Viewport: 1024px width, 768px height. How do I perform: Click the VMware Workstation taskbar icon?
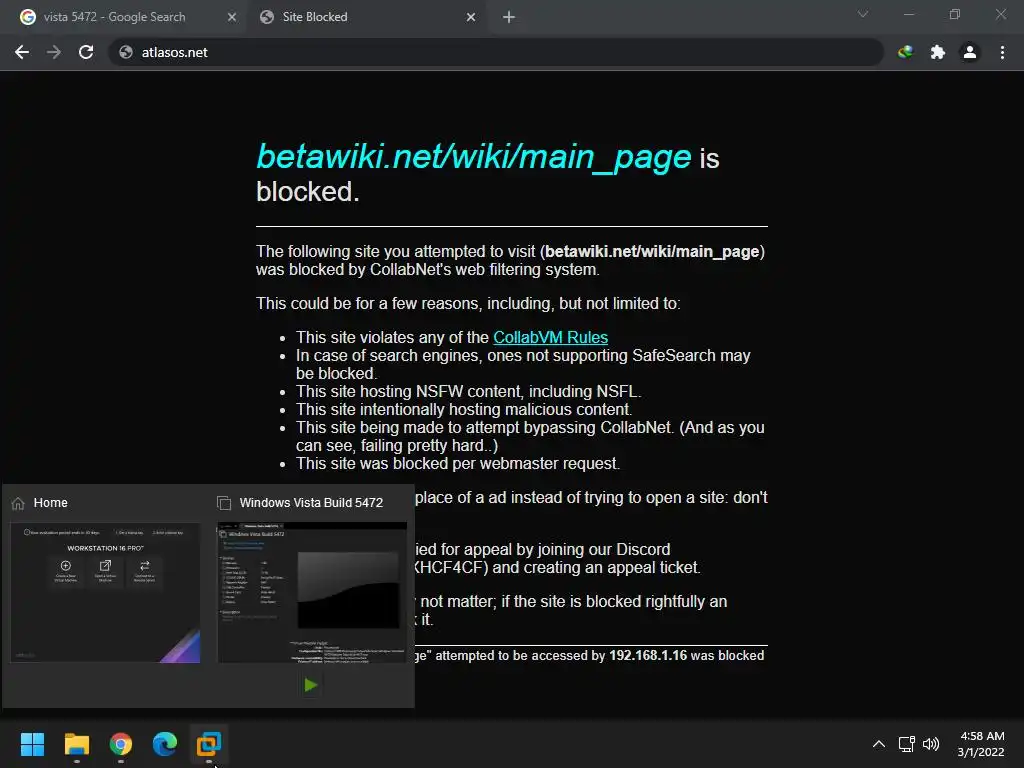point(209,744)
